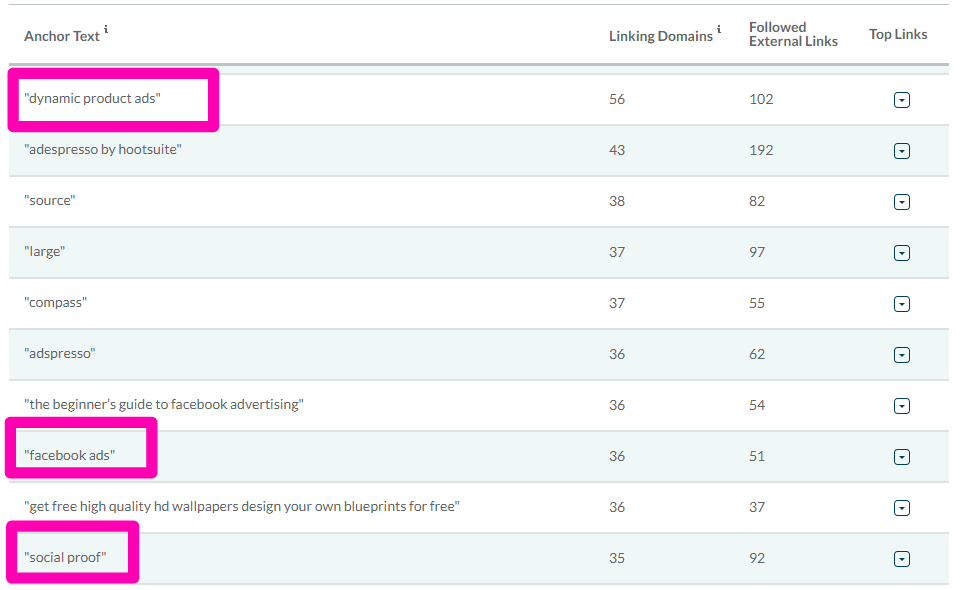Select anchor text "social proof"
Viewport: 966px width, 590px height.
click(x=65, y=558)
